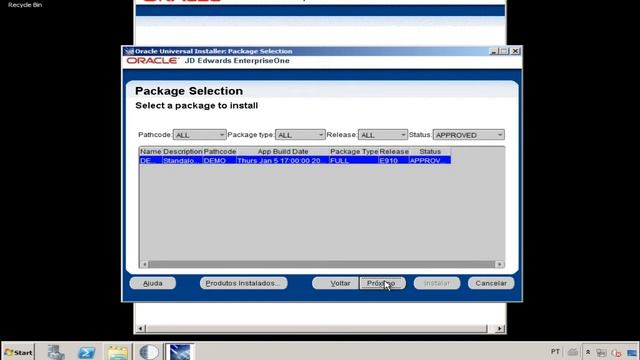
Task: Select the FULL package type cell
Action: pyautogui.click(x=353, y=160)
